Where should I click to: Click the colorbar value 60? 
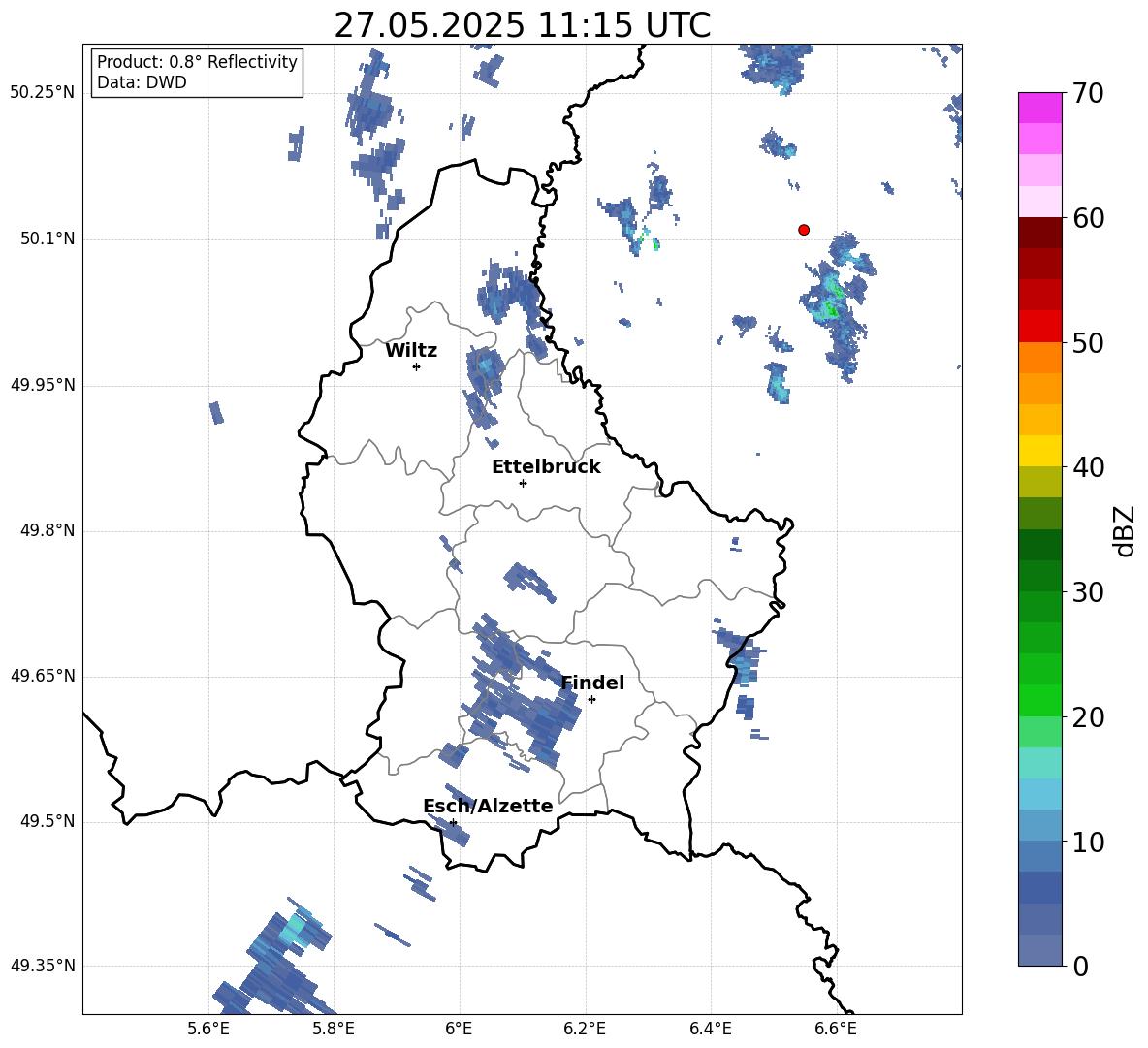(1088, 218)
